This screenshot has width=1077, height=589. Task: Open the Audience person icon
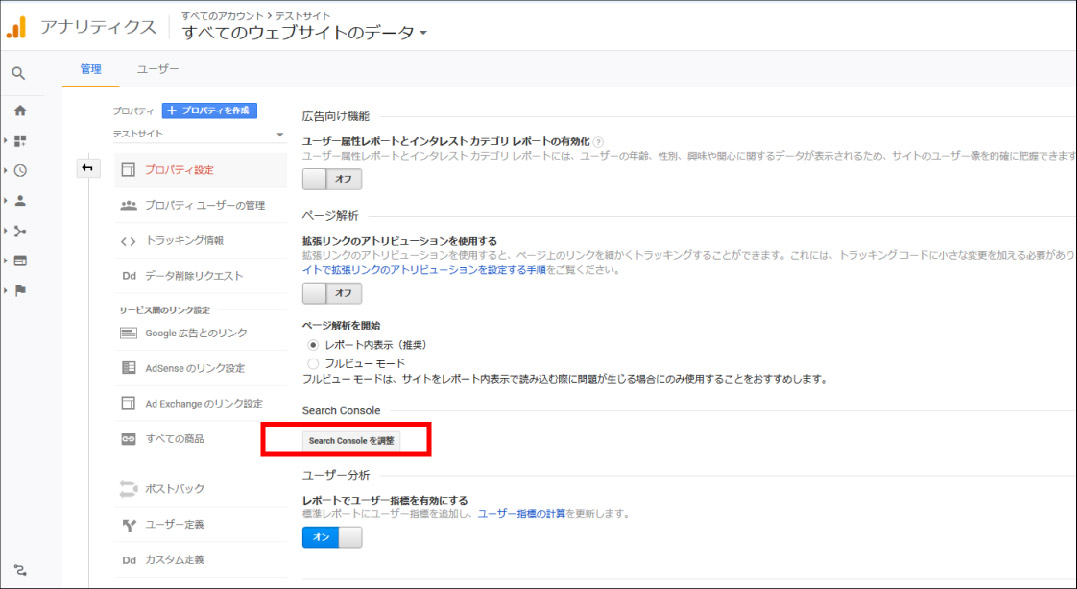point(20,201)
